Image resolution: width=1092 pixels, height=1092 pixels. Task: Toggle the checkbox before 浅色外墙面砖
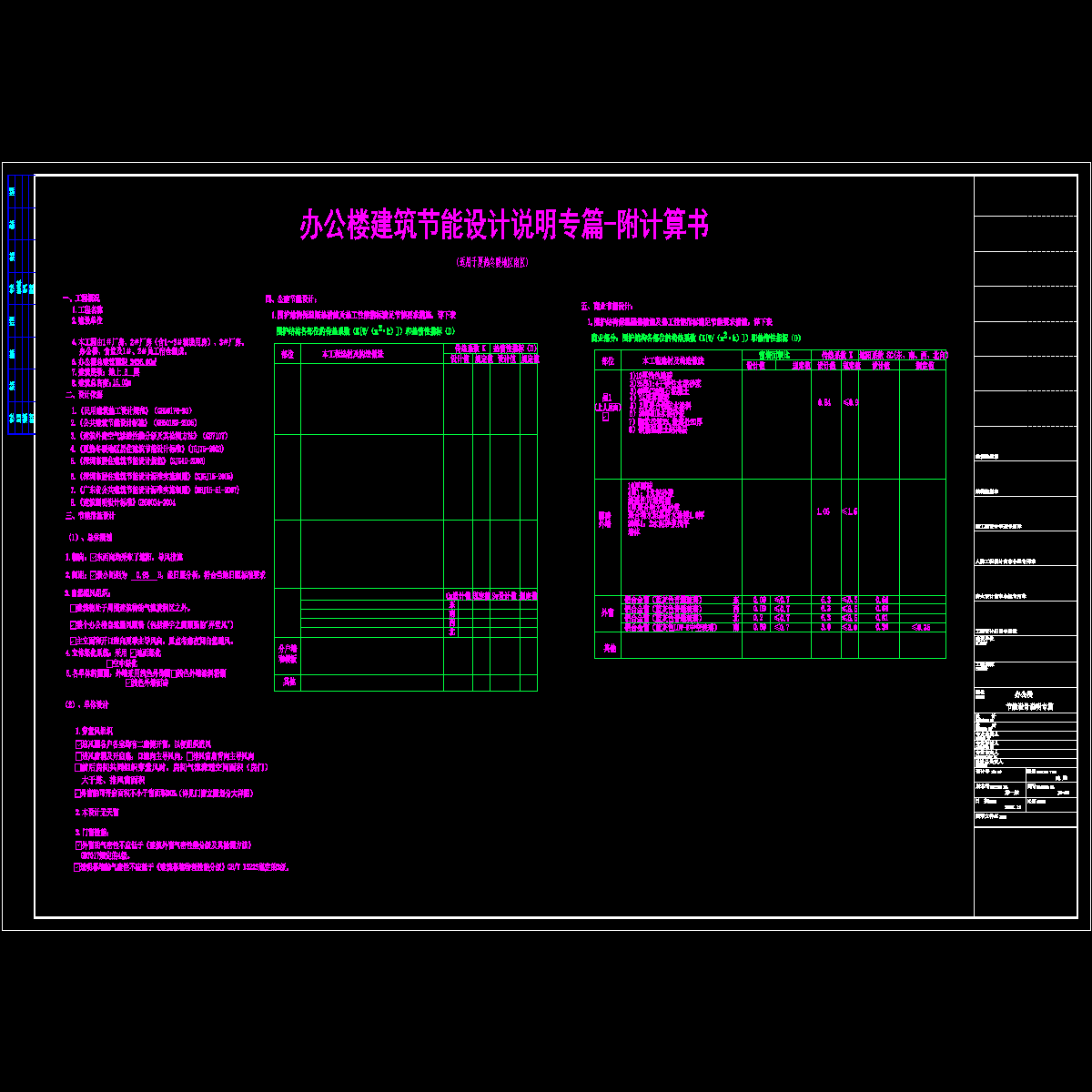coord(129,682)
